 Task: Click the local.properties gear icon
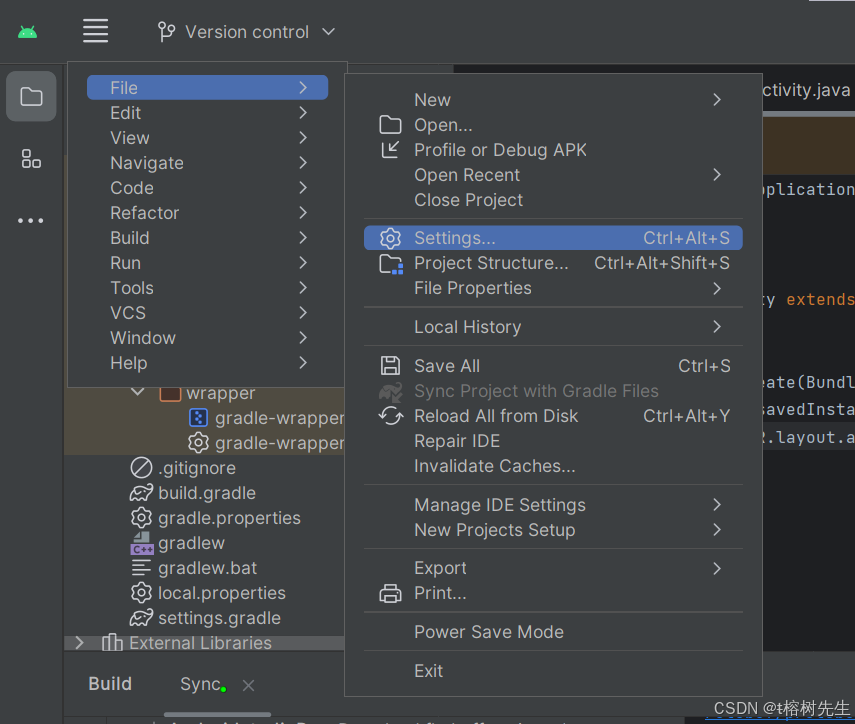[141, 593]
